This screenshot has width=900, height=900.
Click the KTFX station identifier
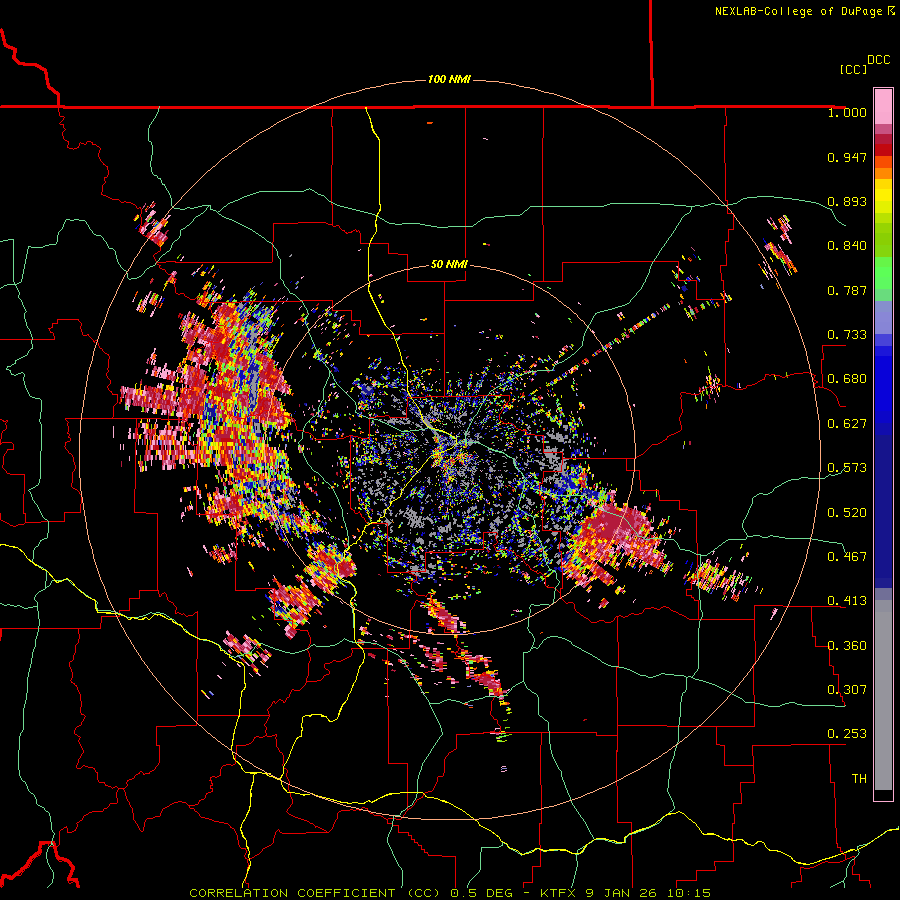560,893
